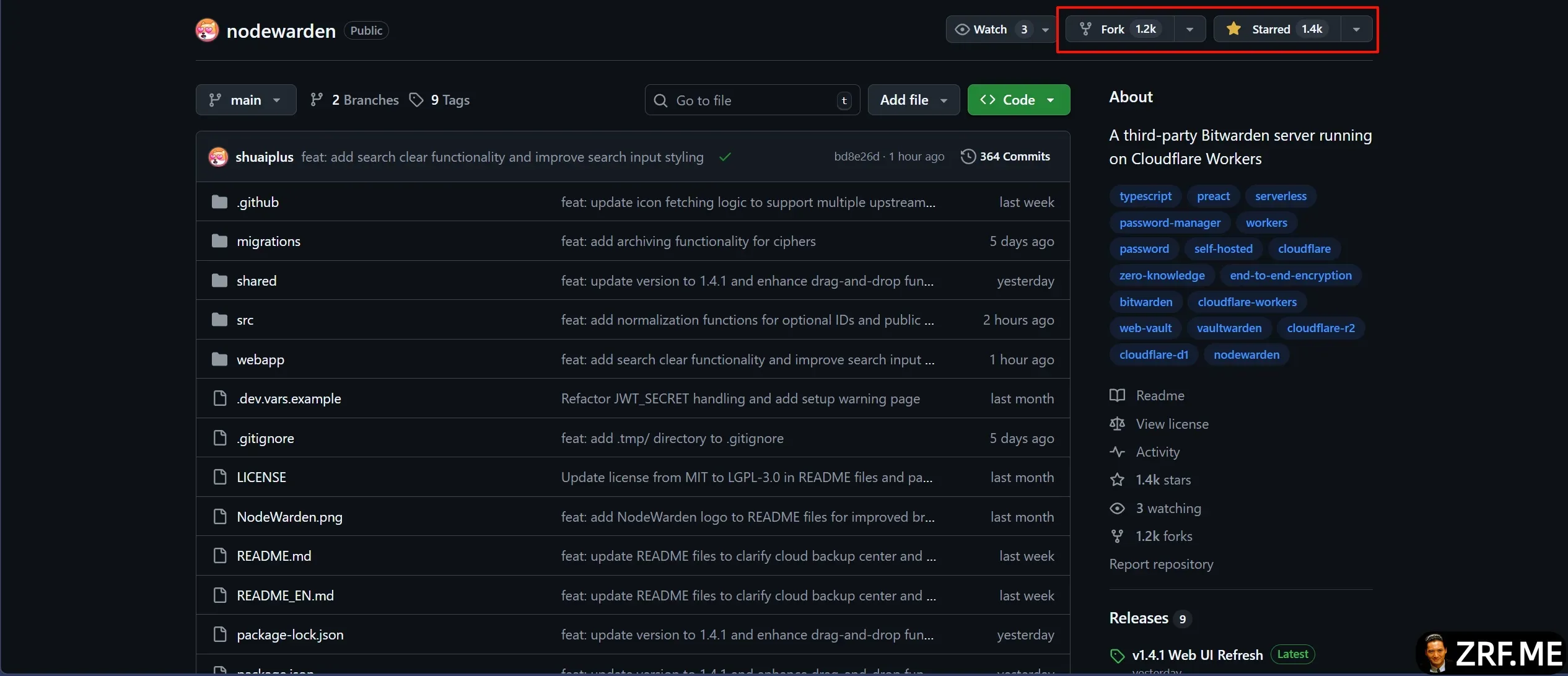The image size is (1568, 676).
Task: Select the password-manager topic tag
Action: pos(1170,222)
